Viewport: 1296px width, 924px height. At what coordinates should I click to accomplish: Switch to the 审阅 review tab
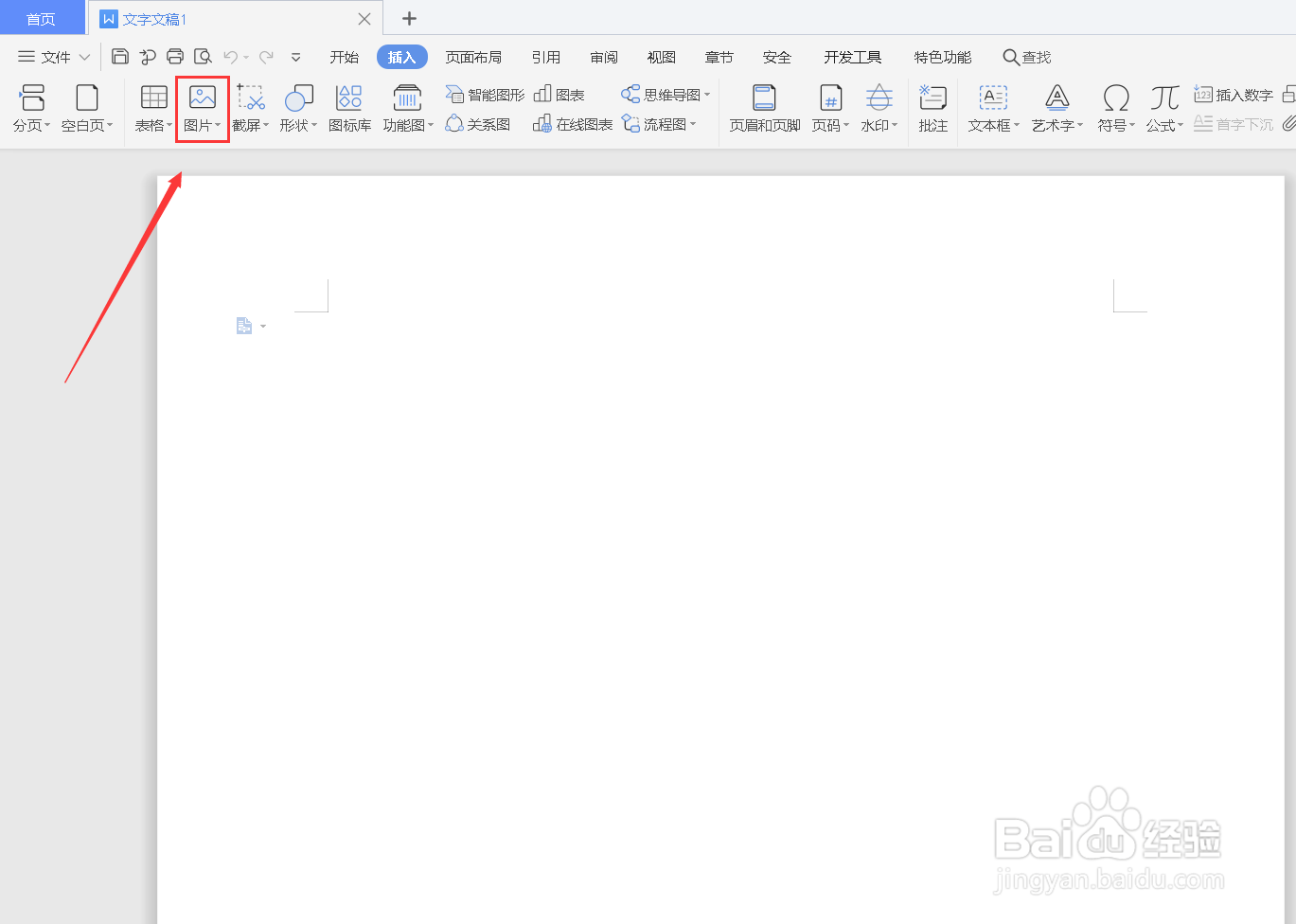604,57
